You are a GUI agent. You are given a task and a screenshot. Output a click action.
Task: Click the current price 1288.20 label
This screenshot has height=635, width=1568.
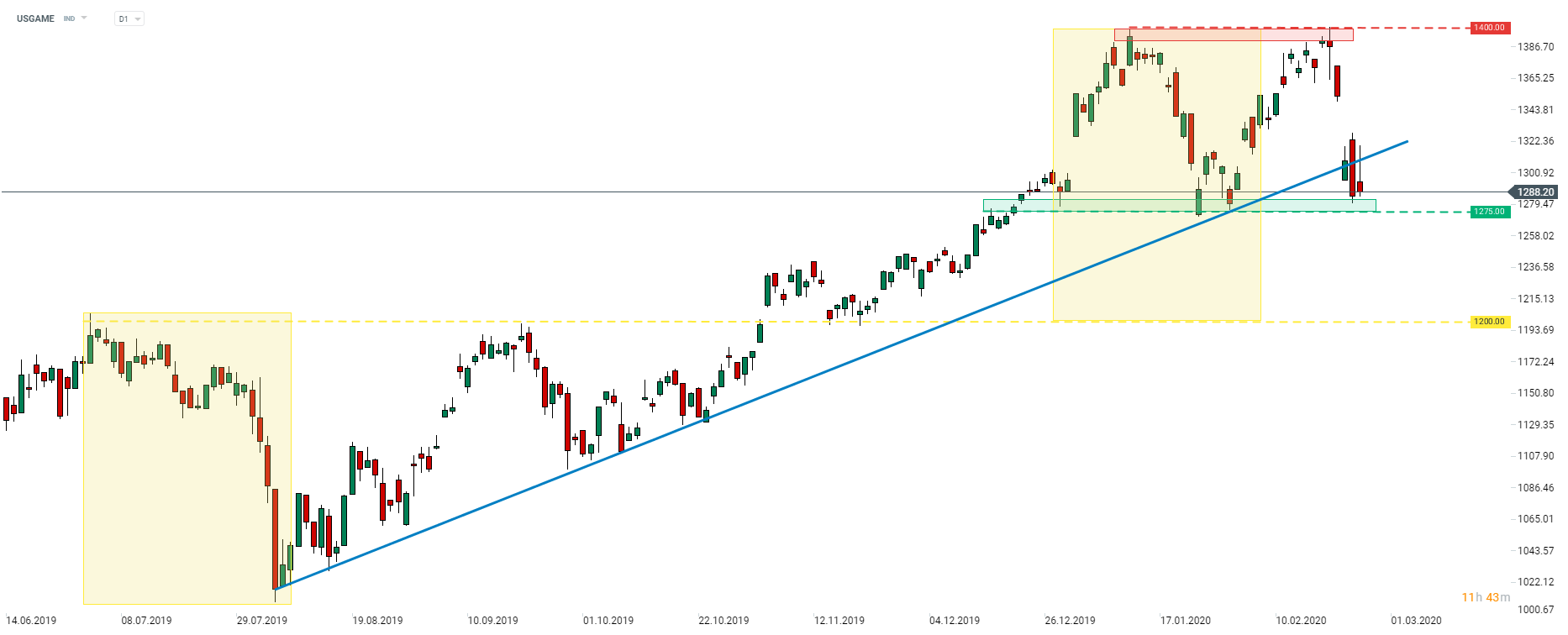(x=1534, y=192)
